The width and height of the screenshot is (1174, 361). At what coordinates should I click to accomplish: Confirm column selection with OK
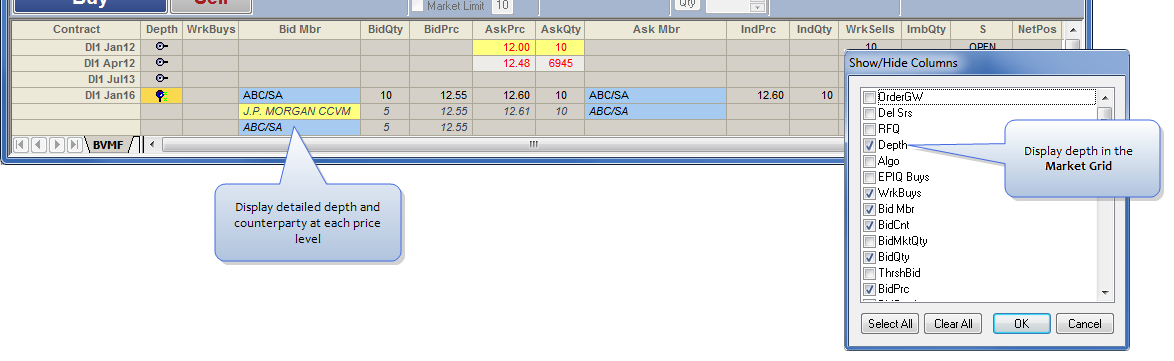1021,324
